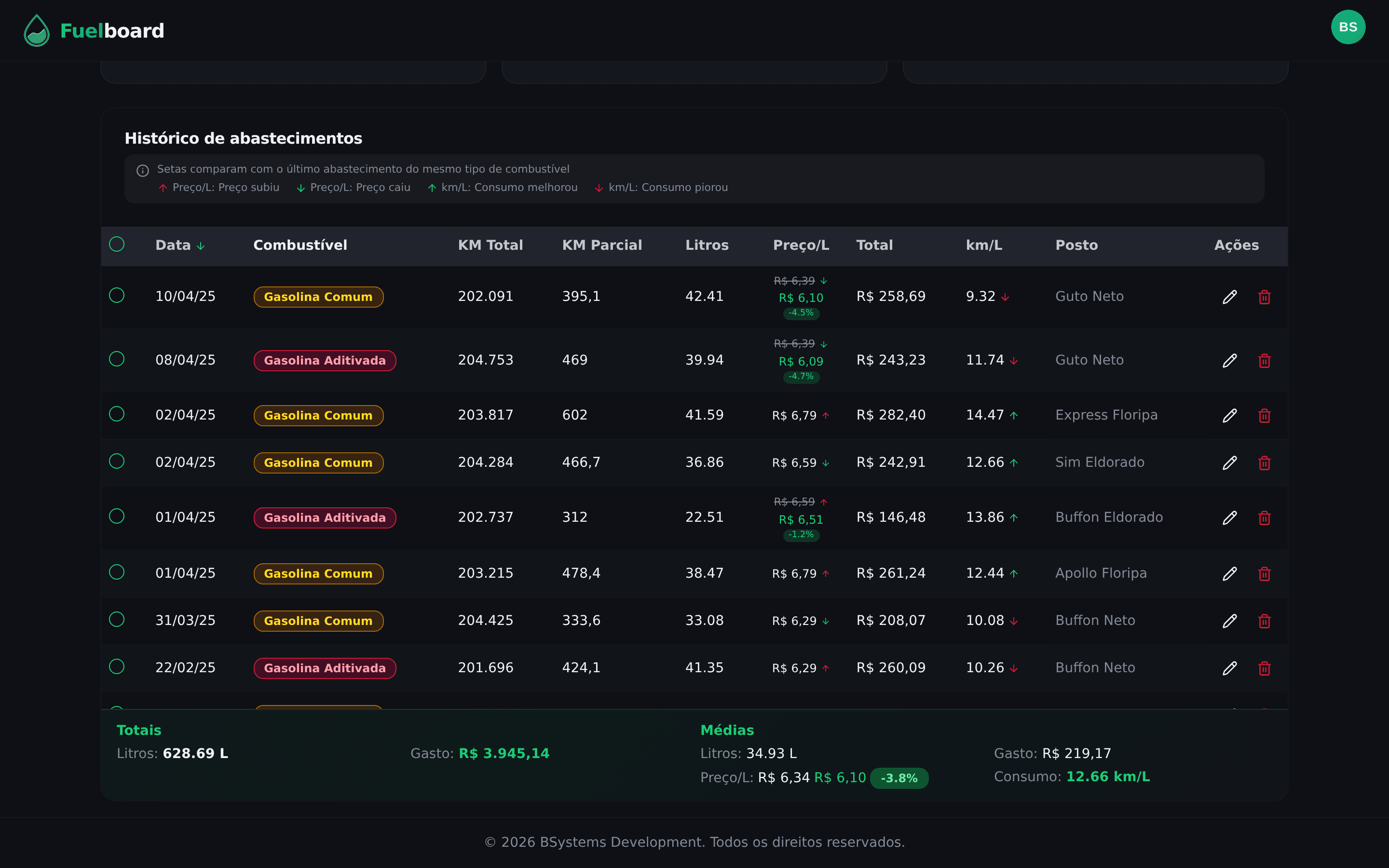The width and height of the screenshot is (1389, 868).
Task: Open BS user avatar menu
Action: point(1347,27)
